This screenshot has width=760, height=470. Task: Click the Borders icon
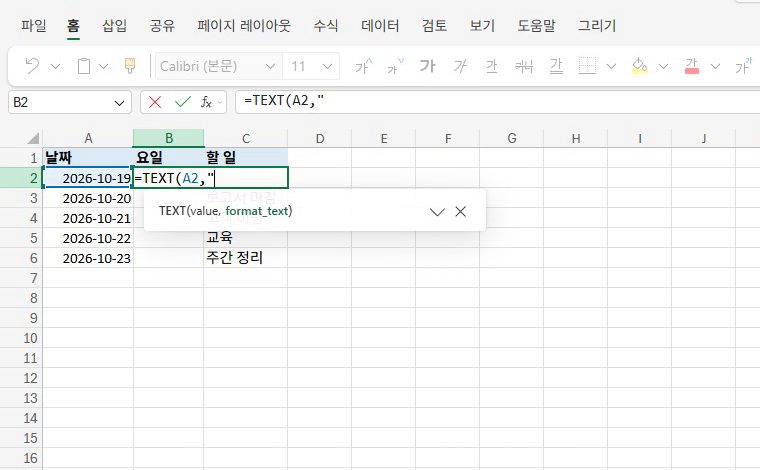(x=587, y=65)
